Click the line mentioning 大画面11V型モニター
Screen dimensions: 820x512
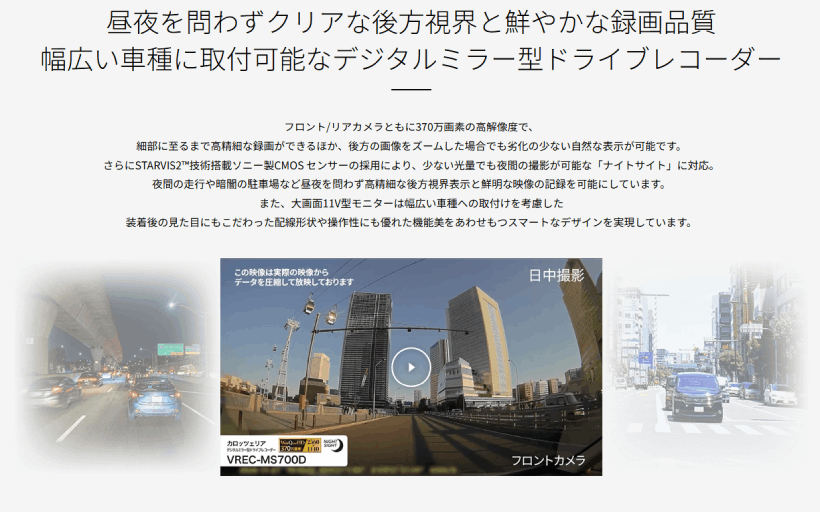click(x=410, y=203)
